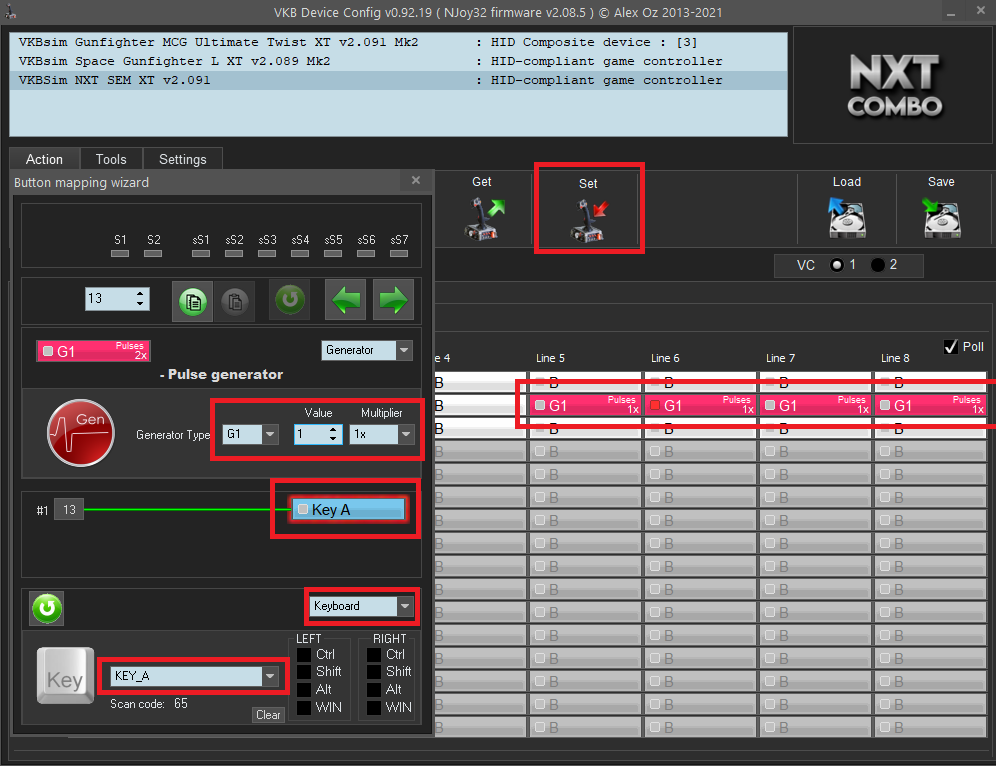Enable the LEFT Ctrl modifier checkbox
996x766 pixels.
point(304,655)
